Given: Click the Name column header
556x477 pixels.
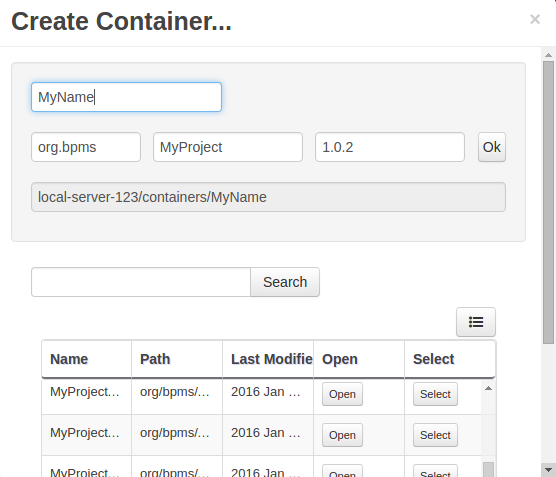Looking at the screenshot, I should [x=87, y=359].
